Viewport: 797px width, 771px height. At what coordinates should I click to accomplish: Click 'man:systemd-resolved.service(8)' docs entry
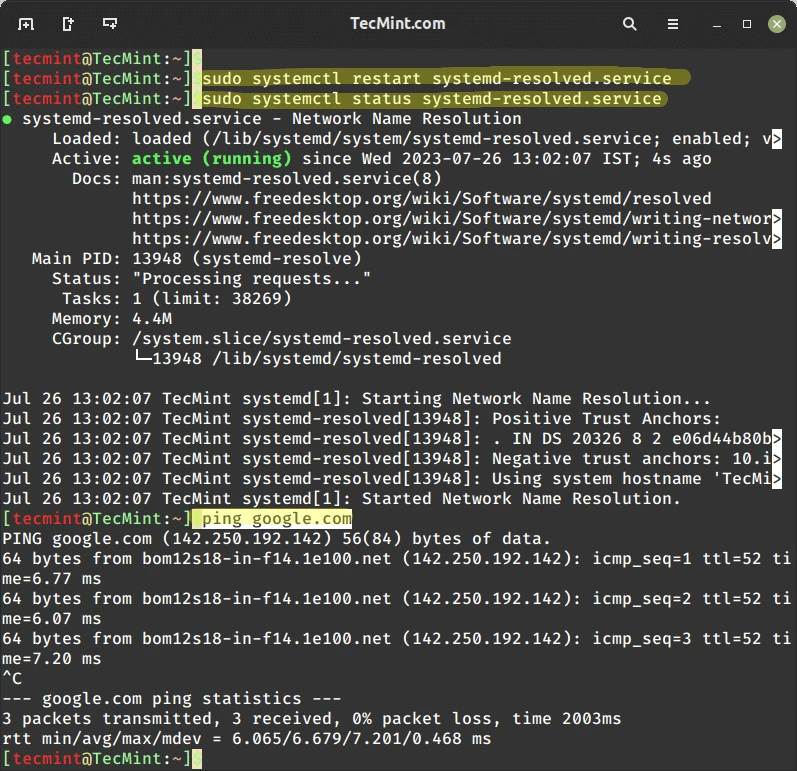287,178
